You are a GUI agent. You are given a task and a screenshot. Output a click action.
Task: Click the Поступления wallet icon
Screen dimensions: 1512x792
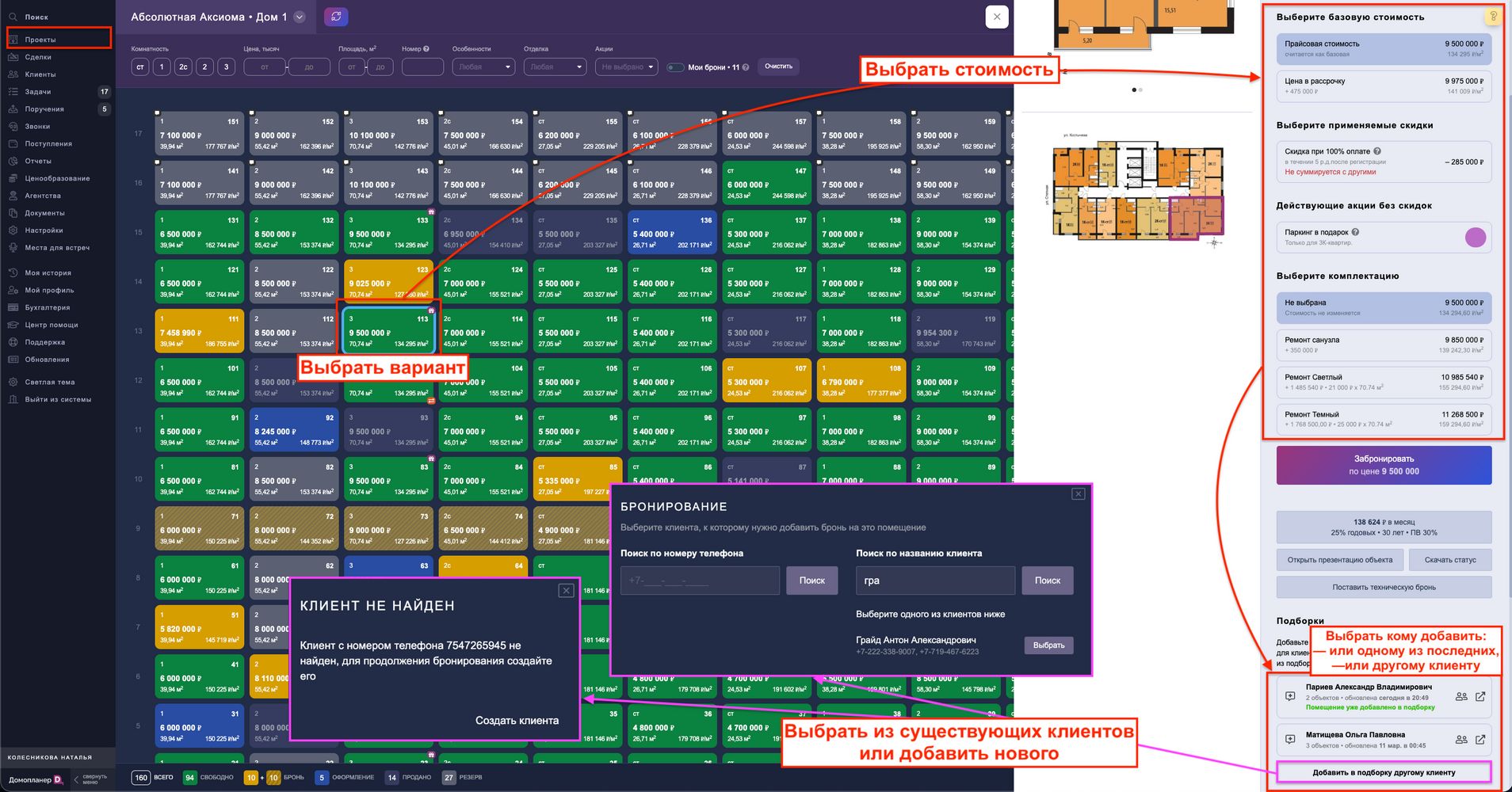pyautogui.click(x=13, y=144)
